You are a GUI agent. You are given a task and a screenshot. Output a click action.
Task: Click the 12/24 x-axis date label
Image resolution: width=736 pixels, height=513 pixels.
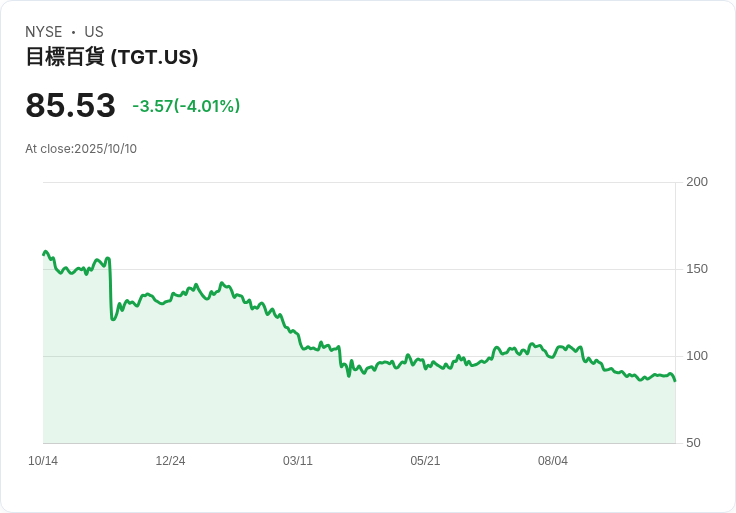click(170, 461)
